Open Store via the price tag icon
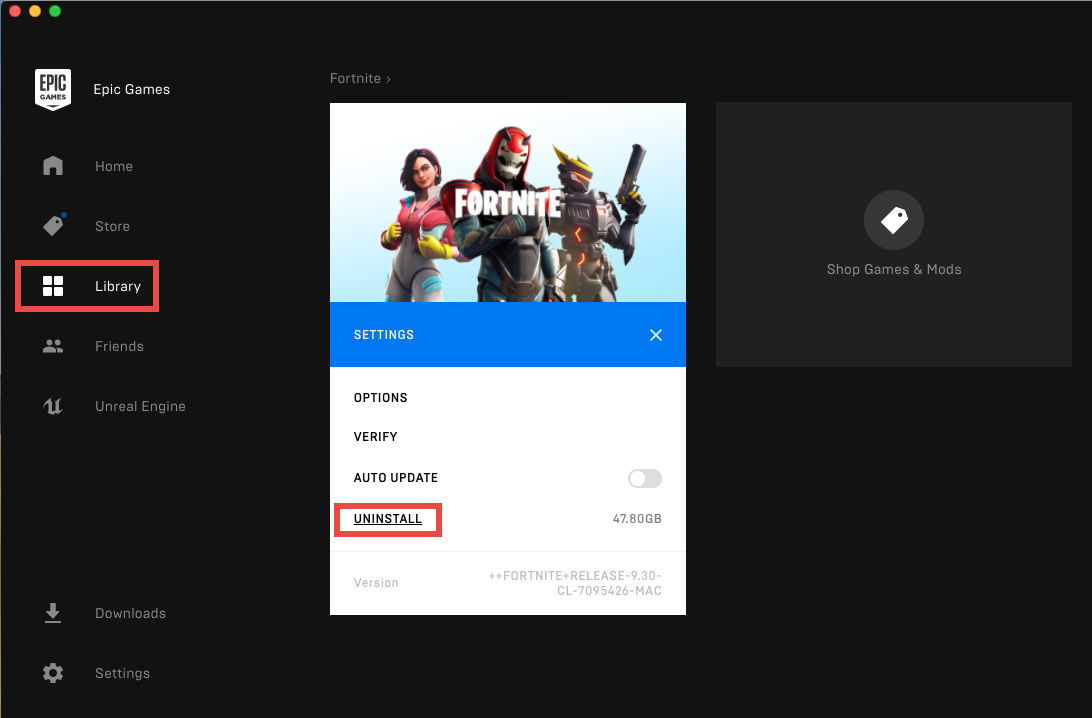The width and height of the screenshot is (1092, 718). click(53, 226)
